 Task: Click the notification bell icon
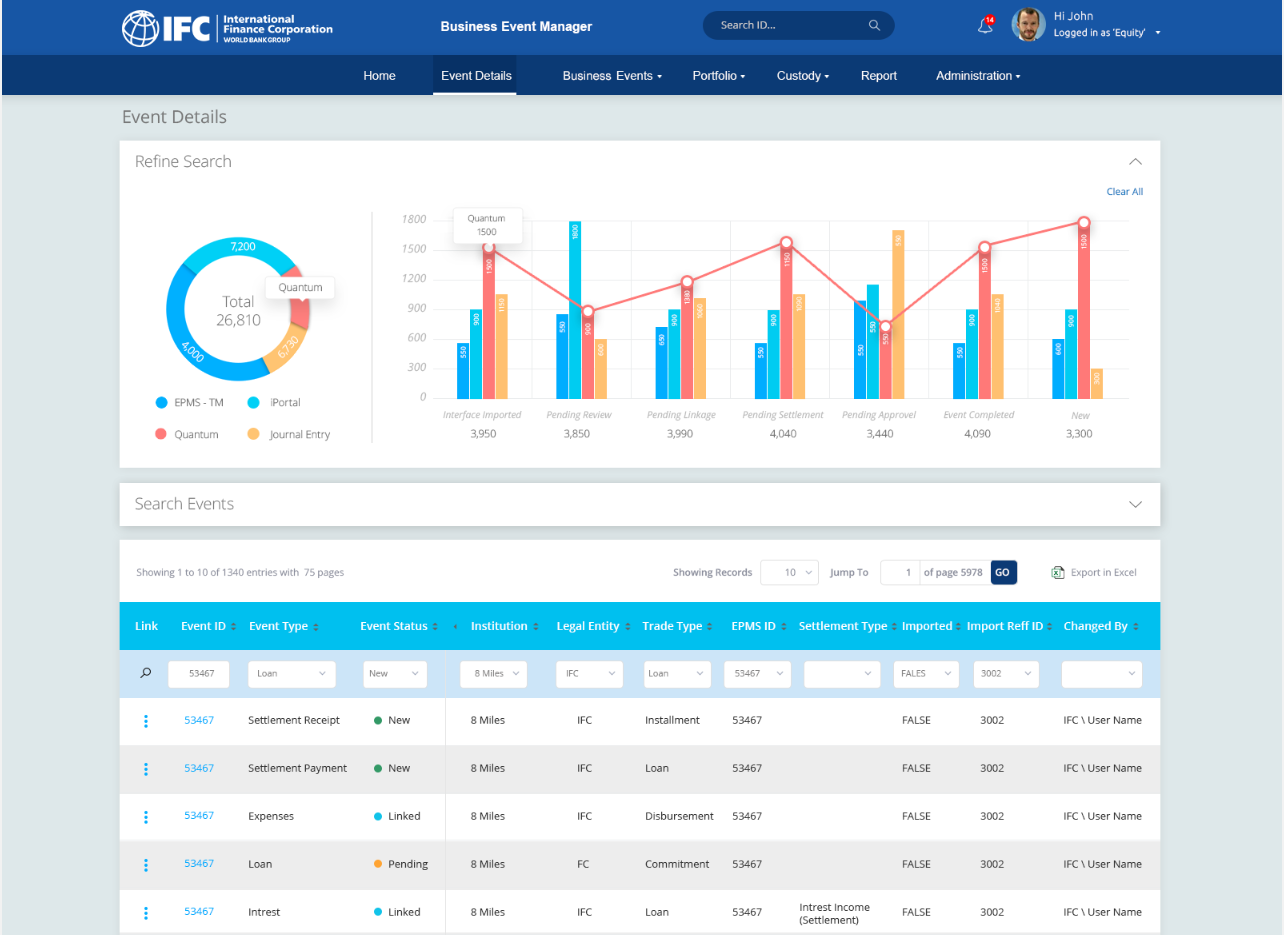(x=985, y=26)
